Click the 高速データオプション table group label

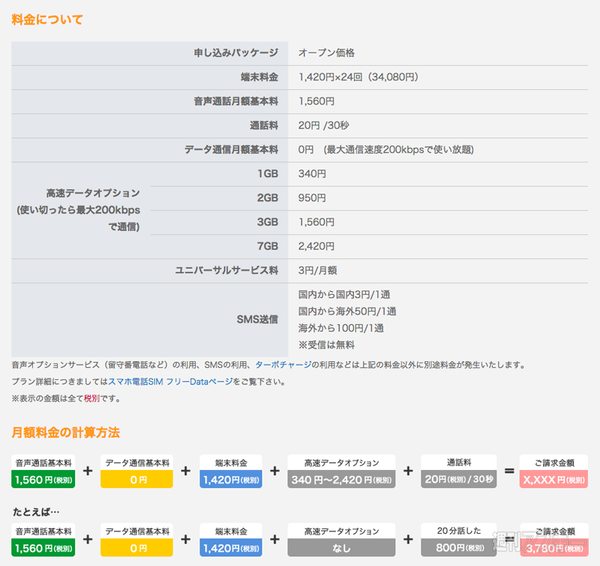[79, 210]
